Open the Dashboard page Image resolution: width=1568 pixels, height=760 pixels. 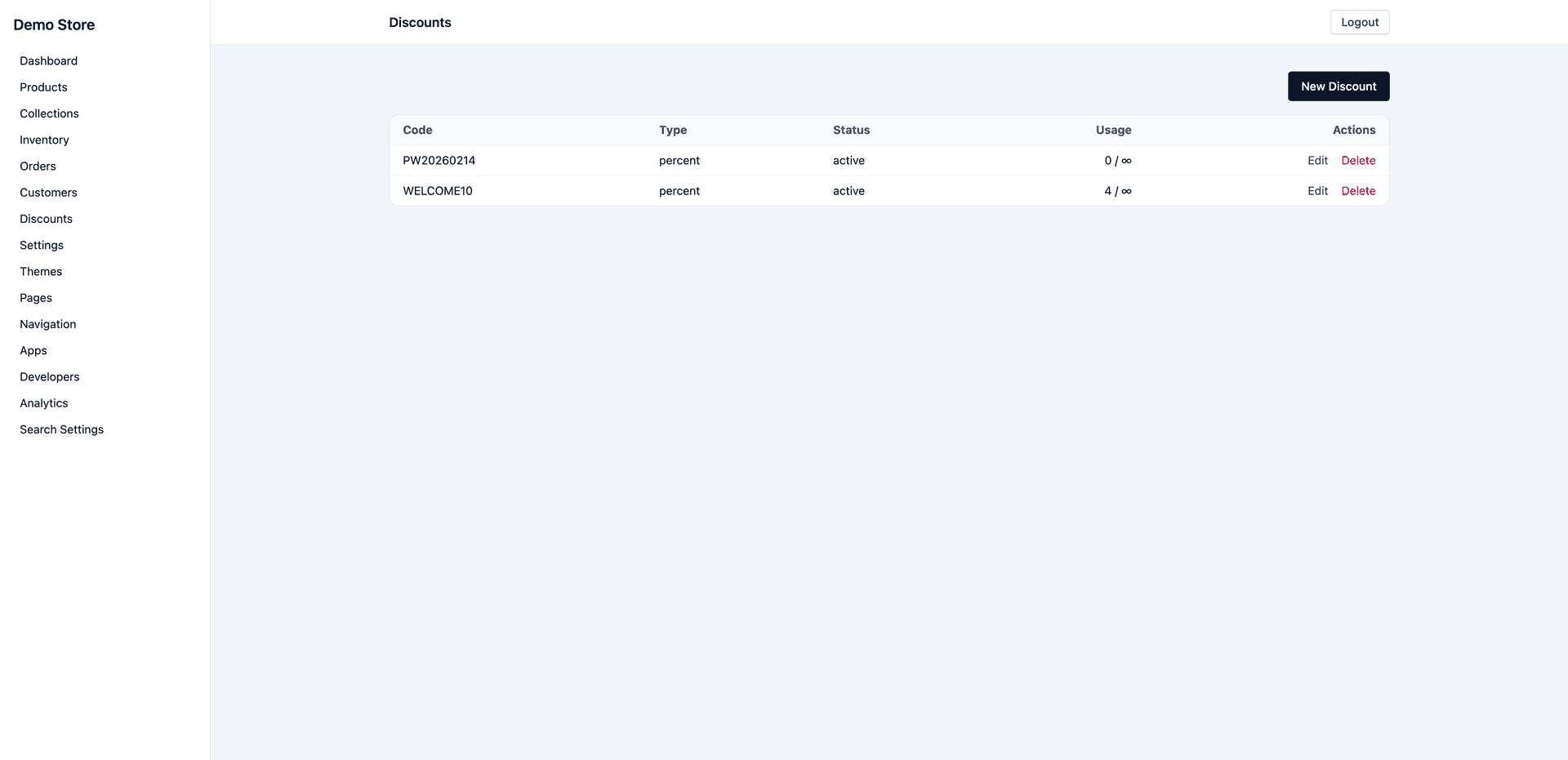click(48, 60)
